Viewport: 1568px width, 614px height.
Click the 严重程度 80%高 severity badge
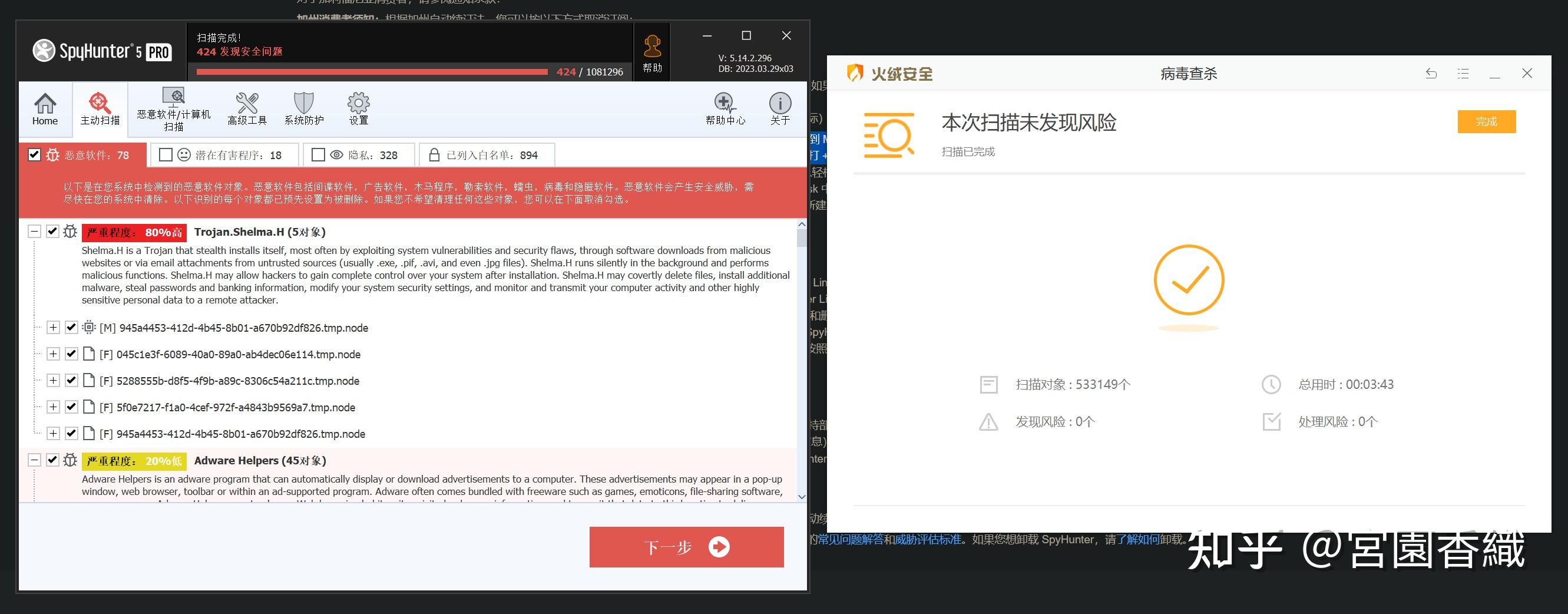134,232
